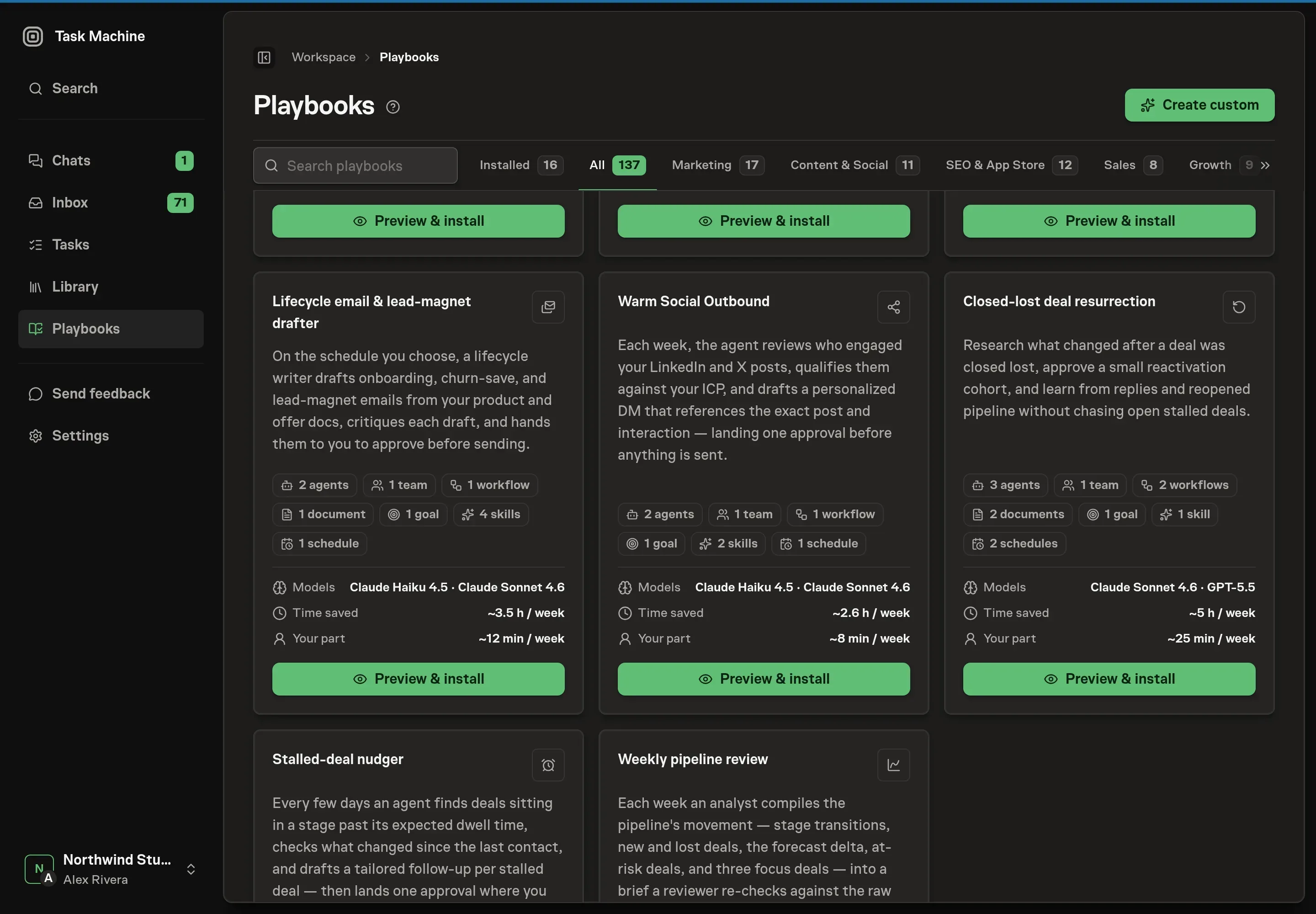This screenshot has height=914, width=1316.
Task: Open the Playbooks help question-mark icon
Action: tap(393, 107)
